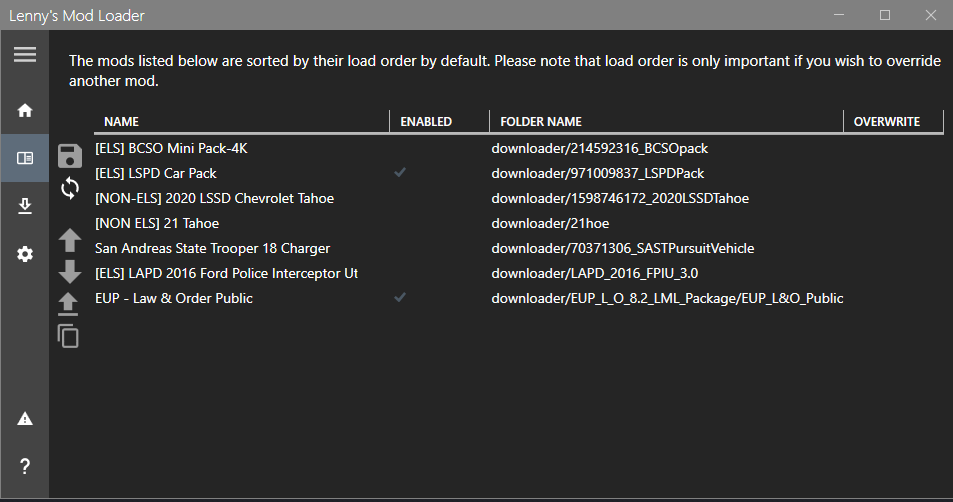Click the save floppy disk icon
953x502 pixels.
point(70,155)
